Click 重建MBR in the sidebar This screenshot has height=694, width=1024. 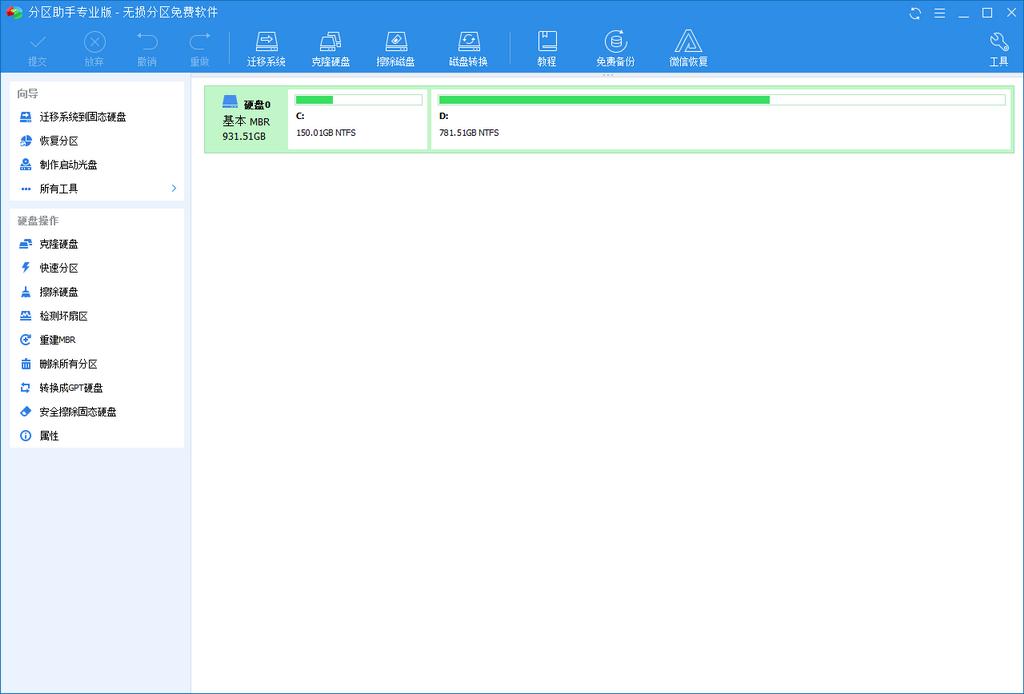pos(58,340)
